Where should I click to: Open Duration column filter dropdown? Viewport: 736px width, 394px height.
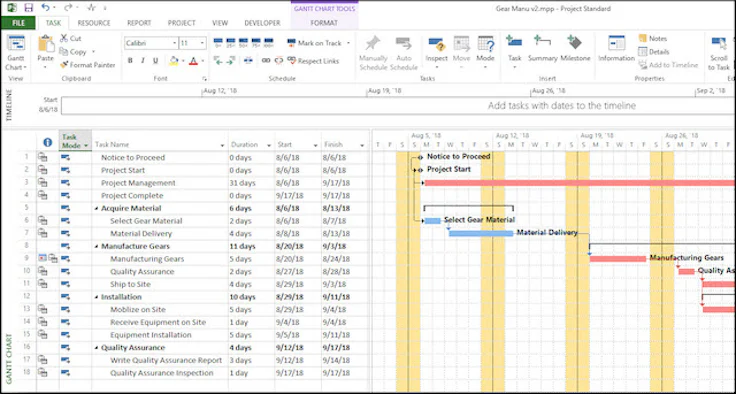[x=269, y=145]
